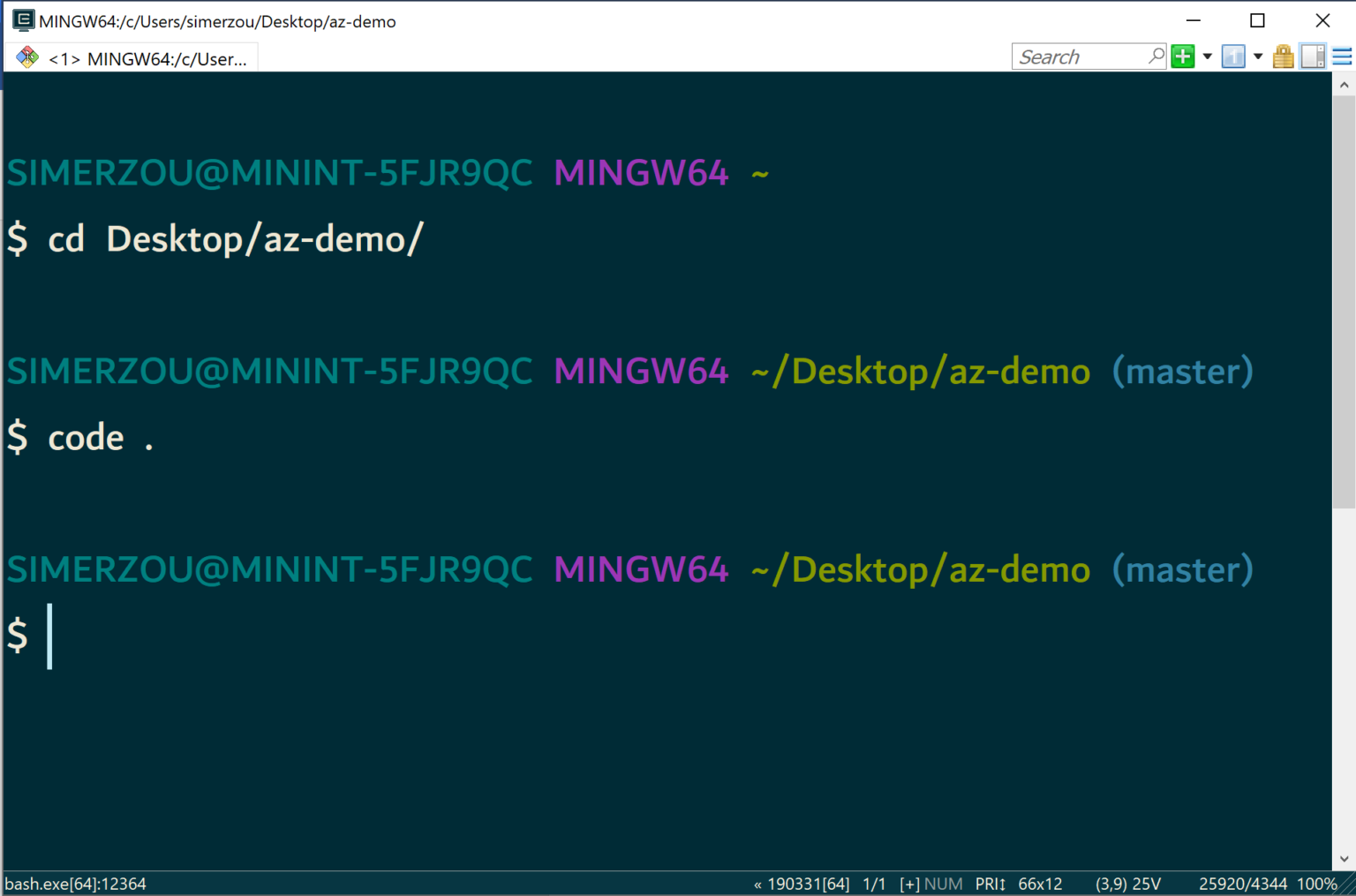
Task: Click the 100% zoom status field
Action: [1316, 884]
